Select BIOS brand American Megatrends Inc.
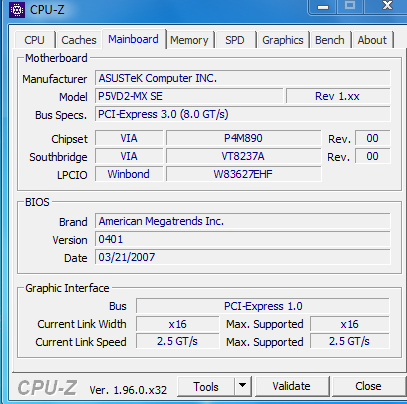Screen dimensions: 407x404 tap(243, 221)
